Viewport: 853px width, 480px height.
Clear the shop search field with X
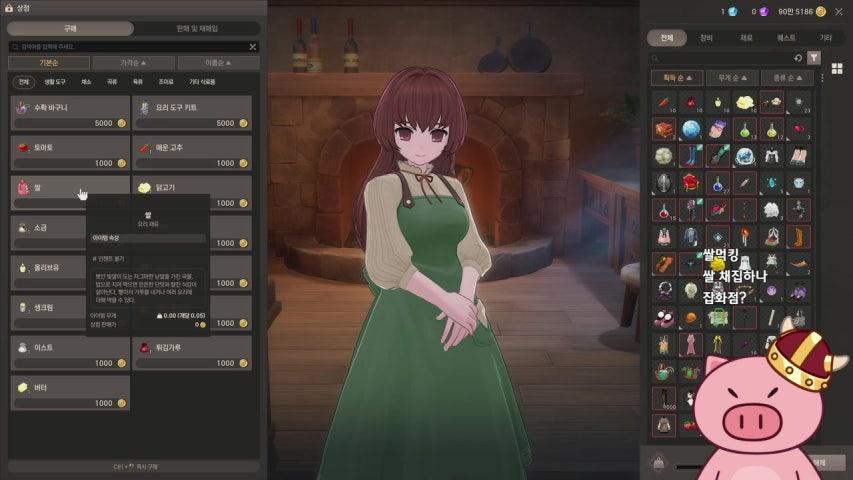click(252, 47)
